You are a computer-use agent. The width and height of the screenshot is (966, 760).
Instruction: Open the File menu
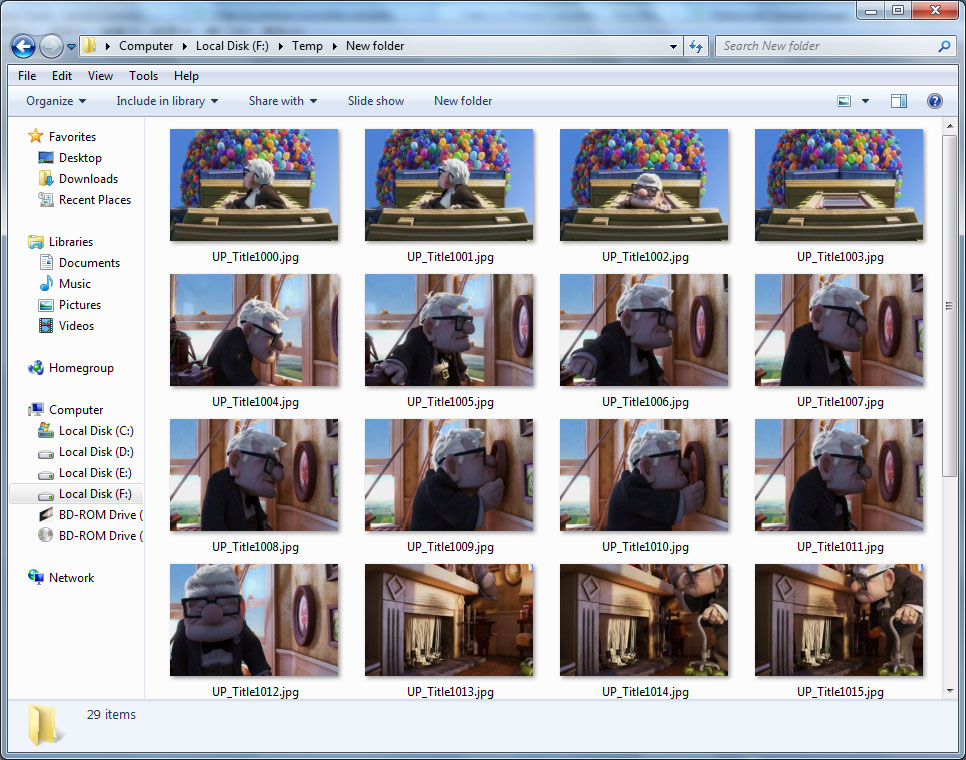click(x=27, y=76)
